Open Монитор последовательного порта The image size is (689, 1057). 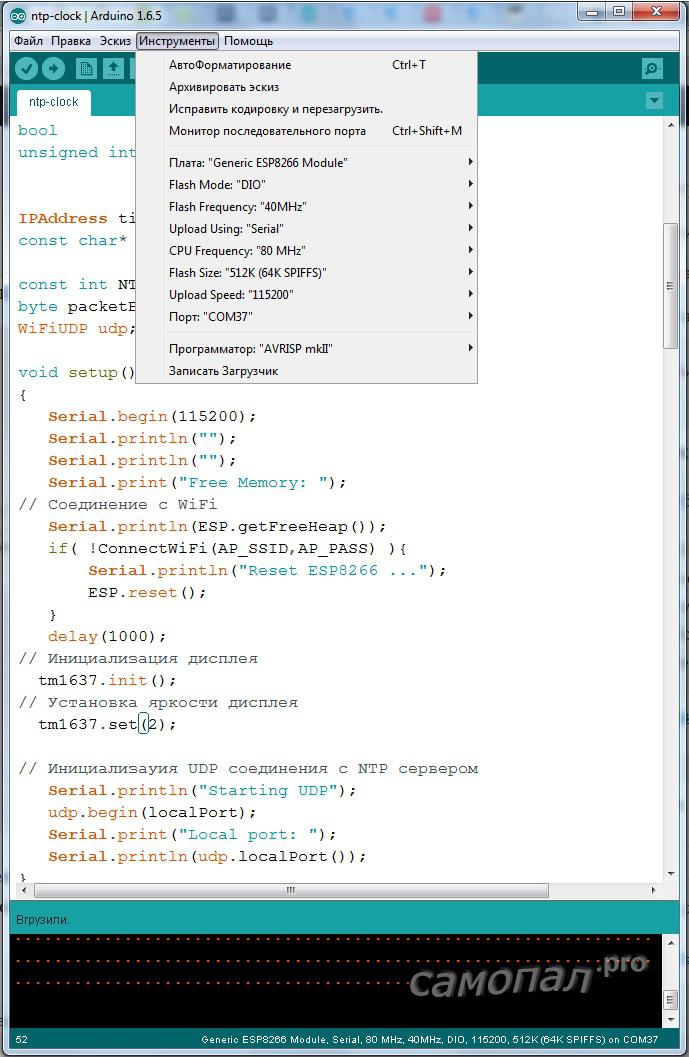(307, 131)
